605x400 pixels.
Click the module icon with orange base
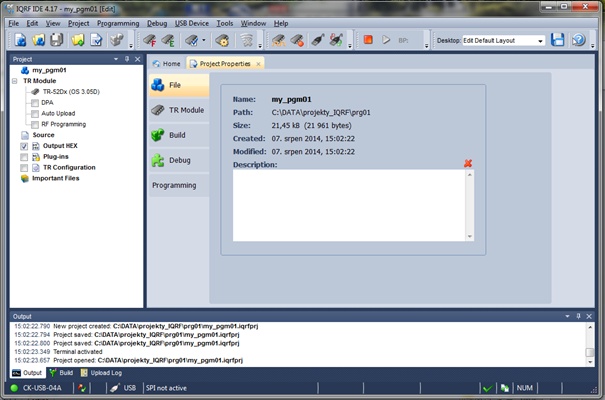[x=278, y=40]
